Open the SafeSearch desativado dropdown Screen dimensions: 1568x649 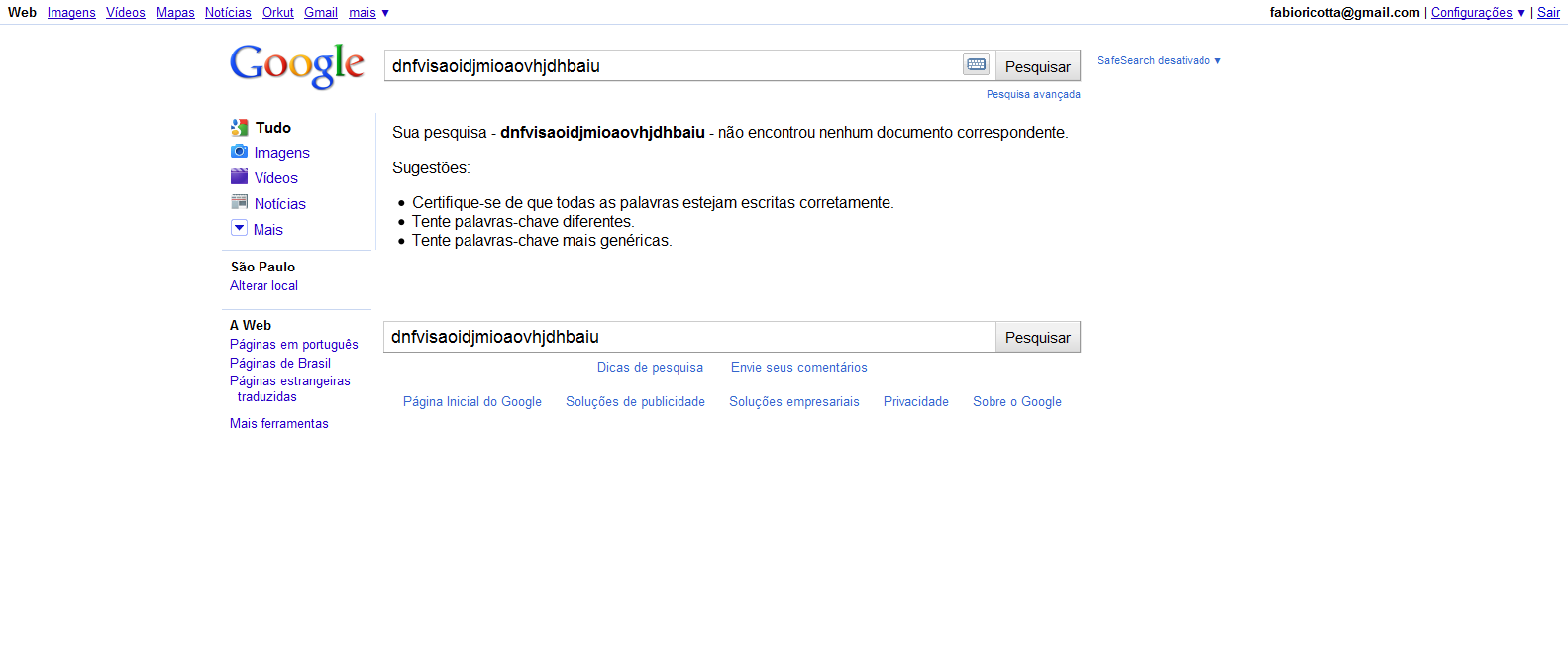click(1159, 61)
